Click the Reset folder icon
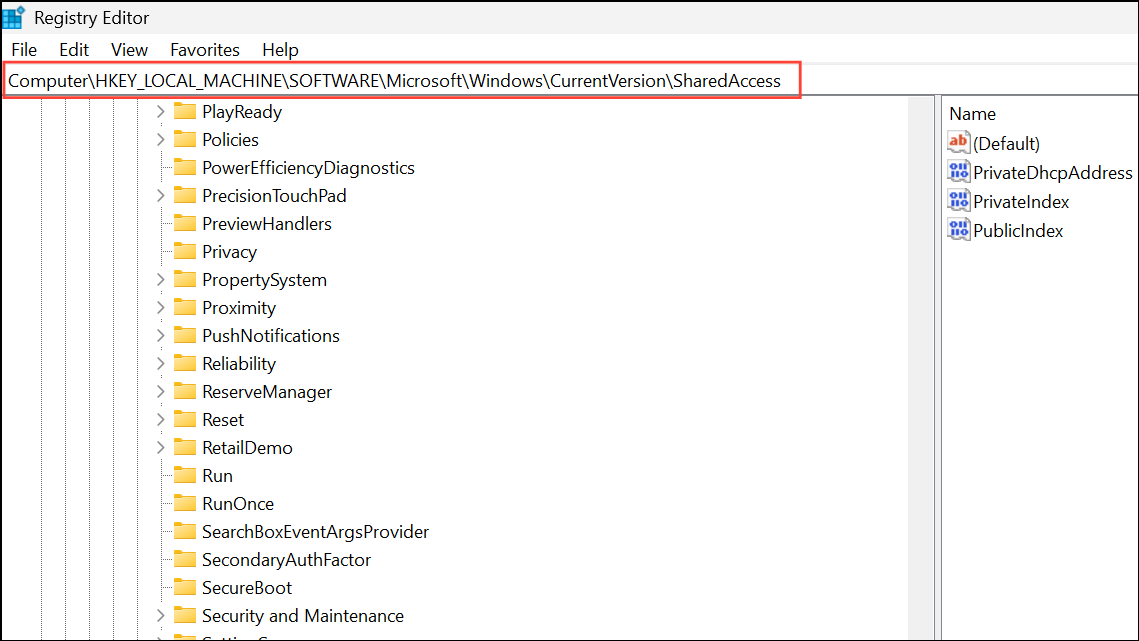 (185, 419)
